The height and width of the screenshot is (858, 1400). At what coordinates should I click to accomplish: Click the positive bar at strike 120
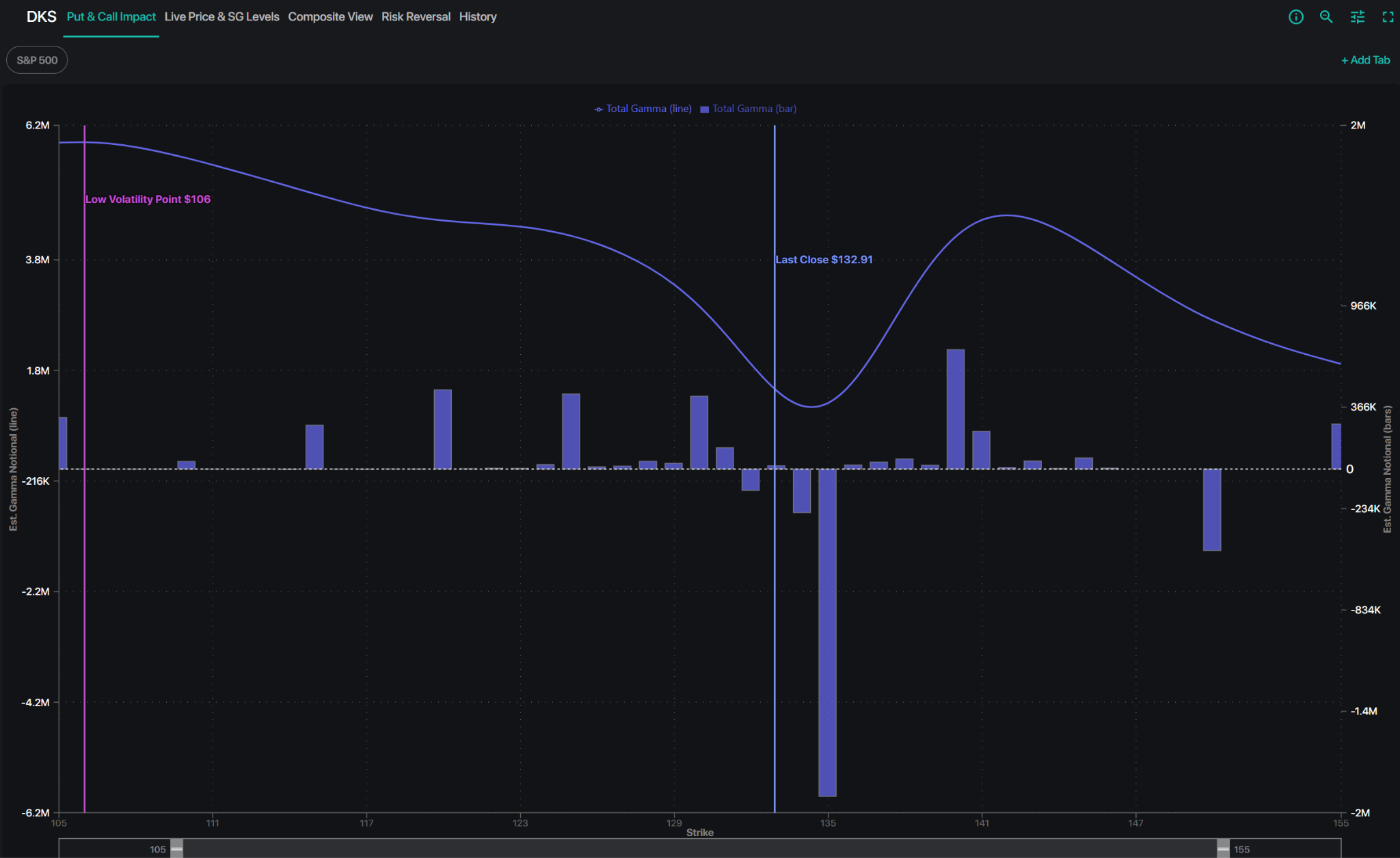(x=443, y=429)
